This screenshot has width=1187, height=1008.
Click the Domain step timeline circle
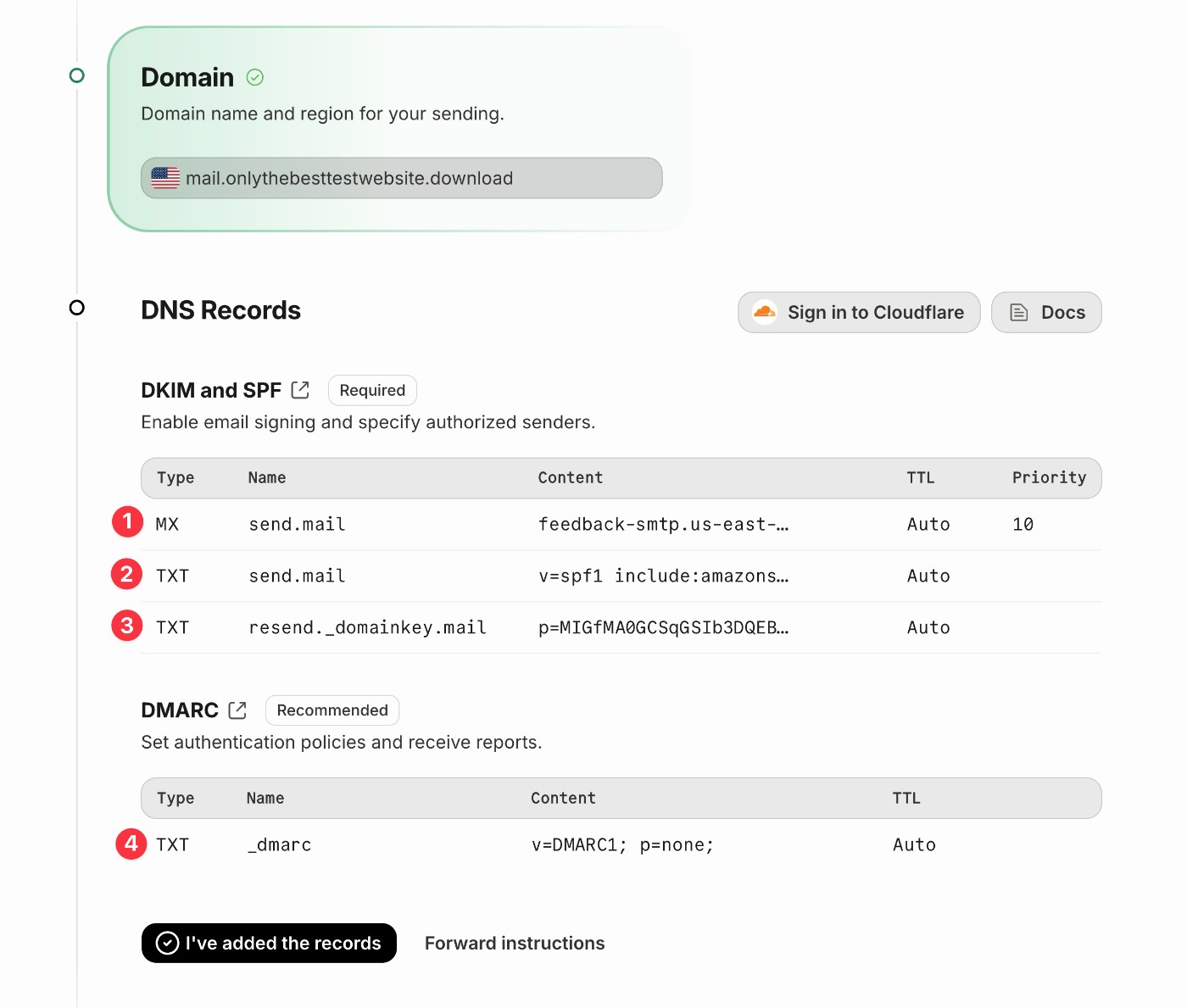coord(77,75)
